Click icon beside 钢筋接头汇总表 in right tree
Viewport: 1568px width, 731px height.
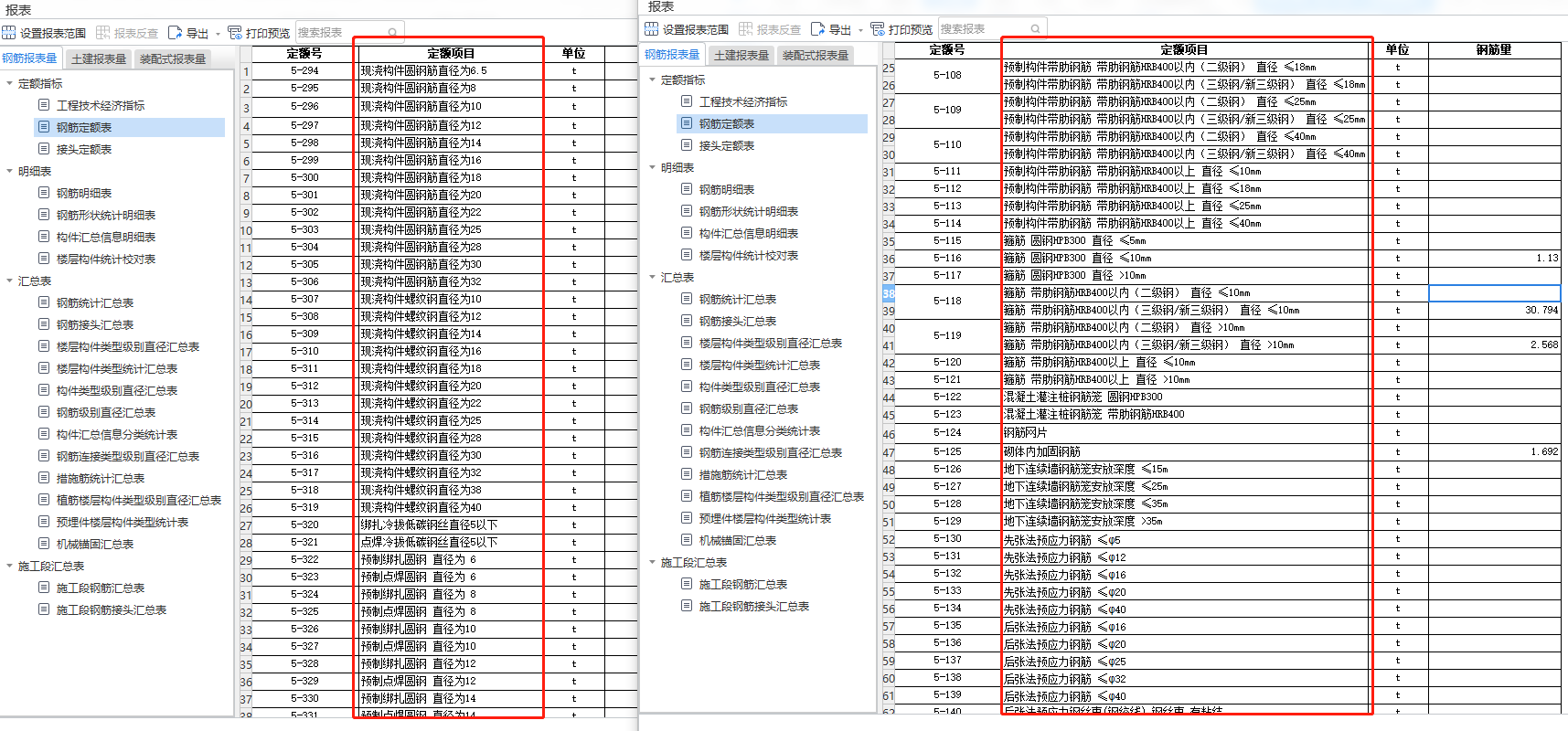click(687, 321)
